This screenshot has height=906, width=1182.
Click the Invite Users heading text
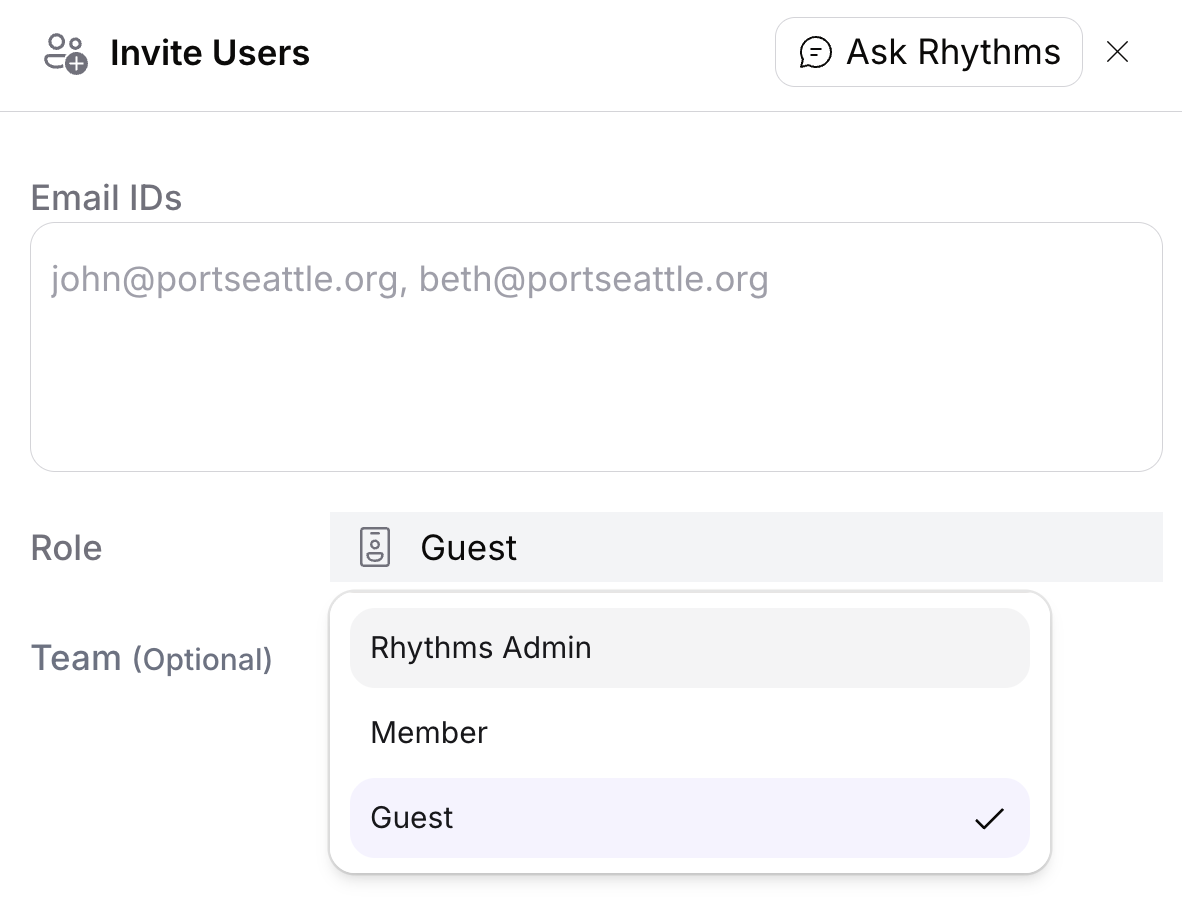click(x=210, y=53)
